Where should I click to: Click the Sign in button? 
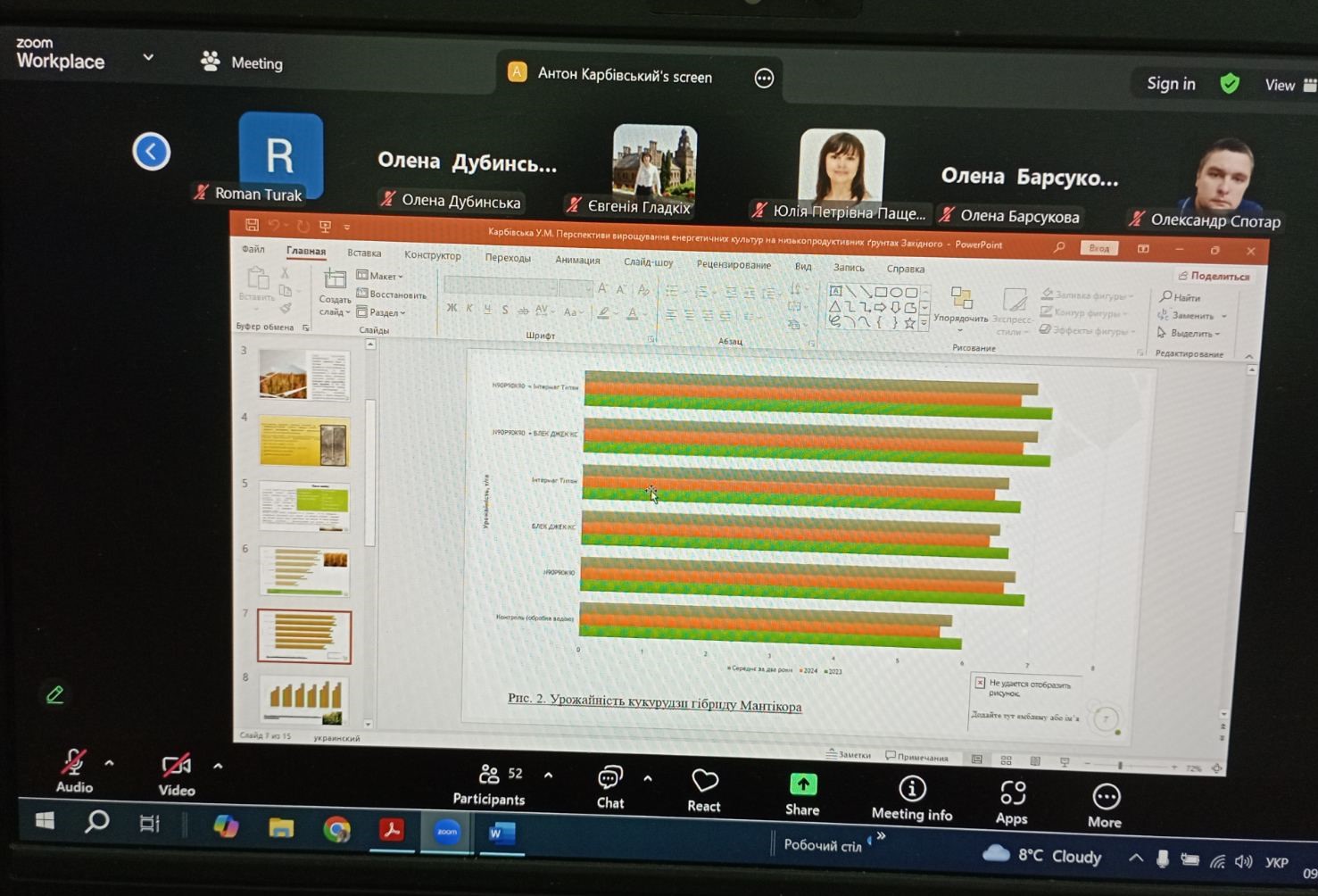pyautogui.click(x=1170, y=84)
